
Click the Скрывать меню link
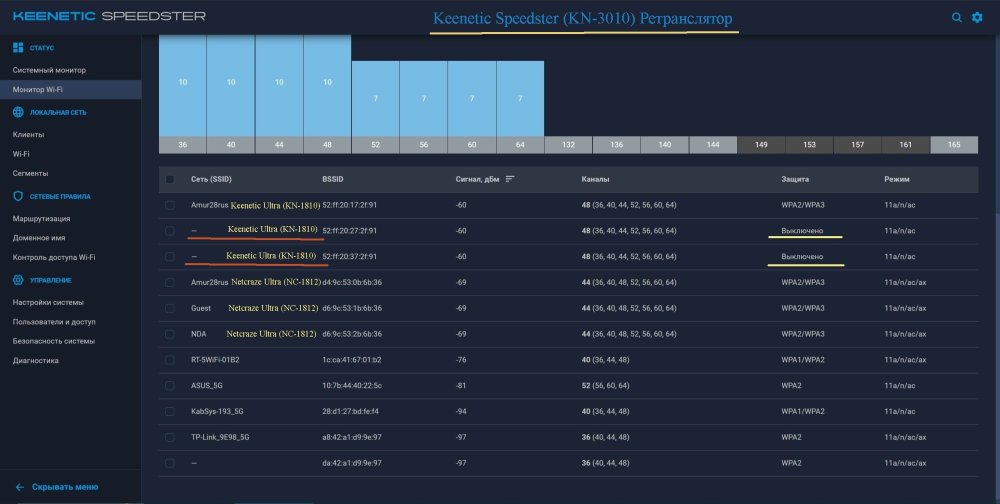click(65, 487)
